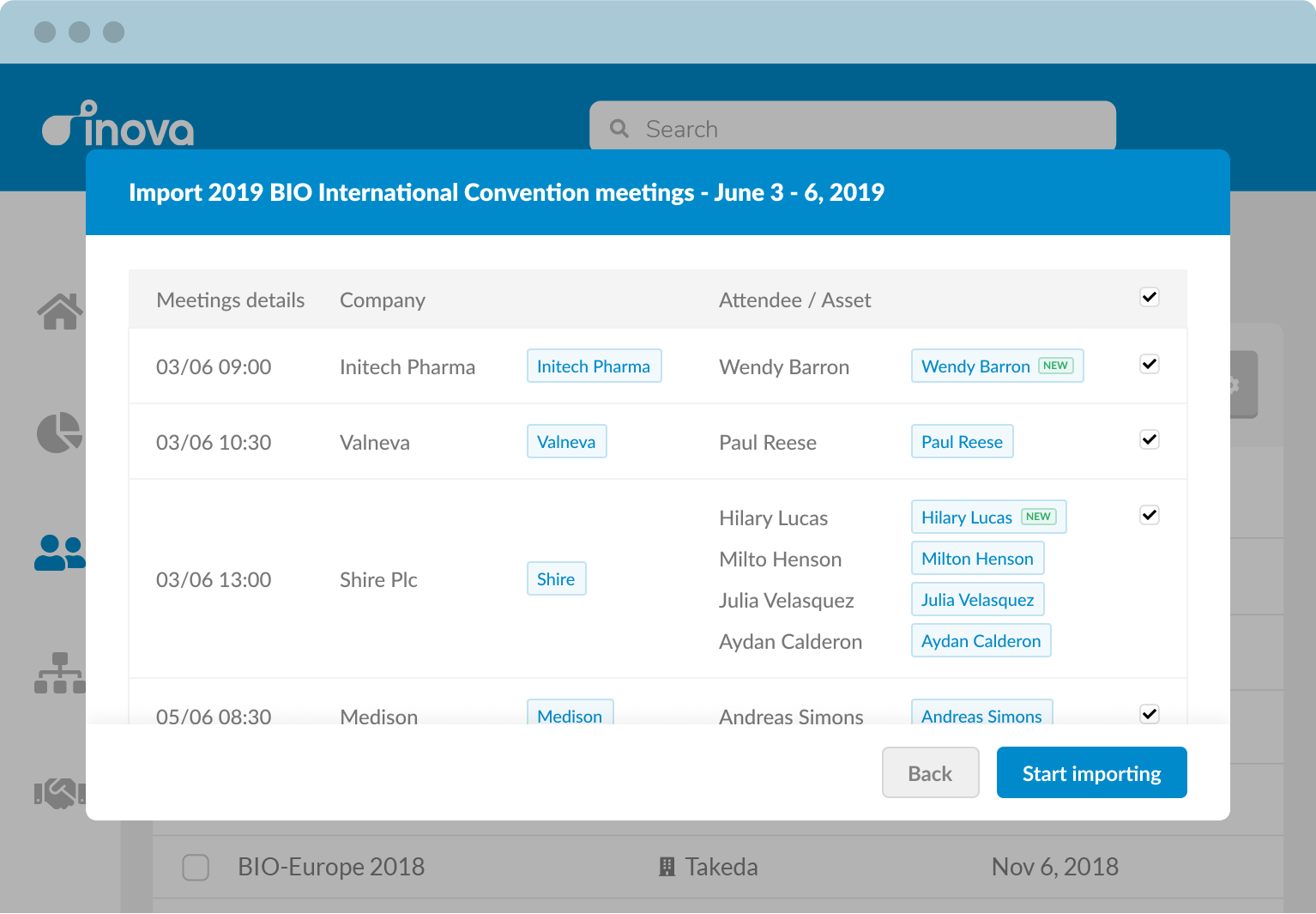This screenshot has width=1316, height=914.
Task: Open the pie chart reports icon
Action: (x=59, y=433)
